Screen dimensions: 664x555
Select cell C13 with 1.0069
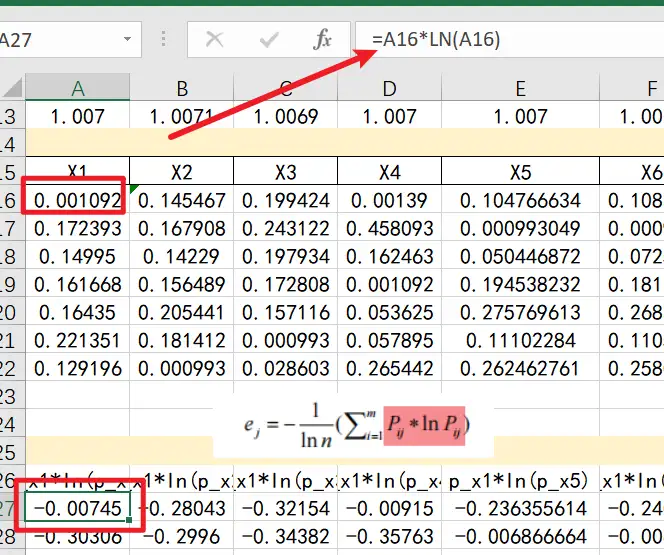point(286,116)
